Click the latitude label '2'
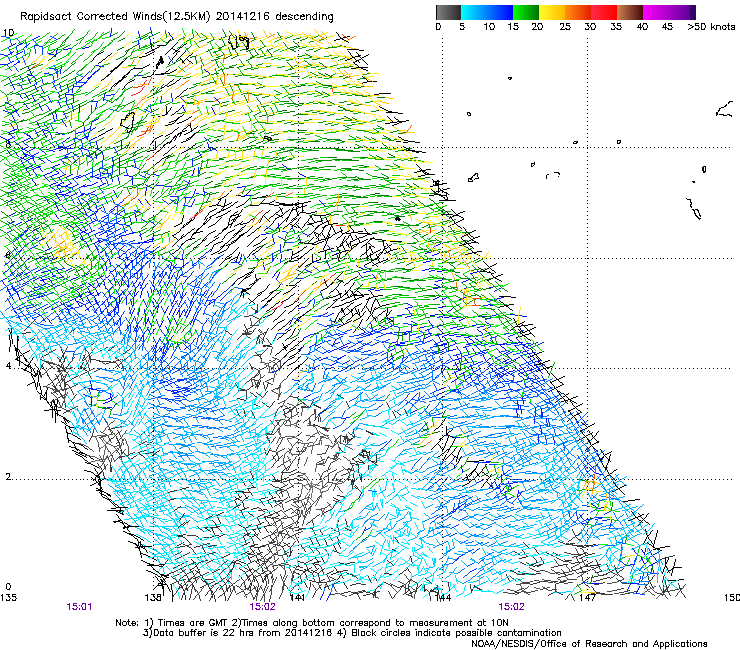 click(x=8, y=476)
